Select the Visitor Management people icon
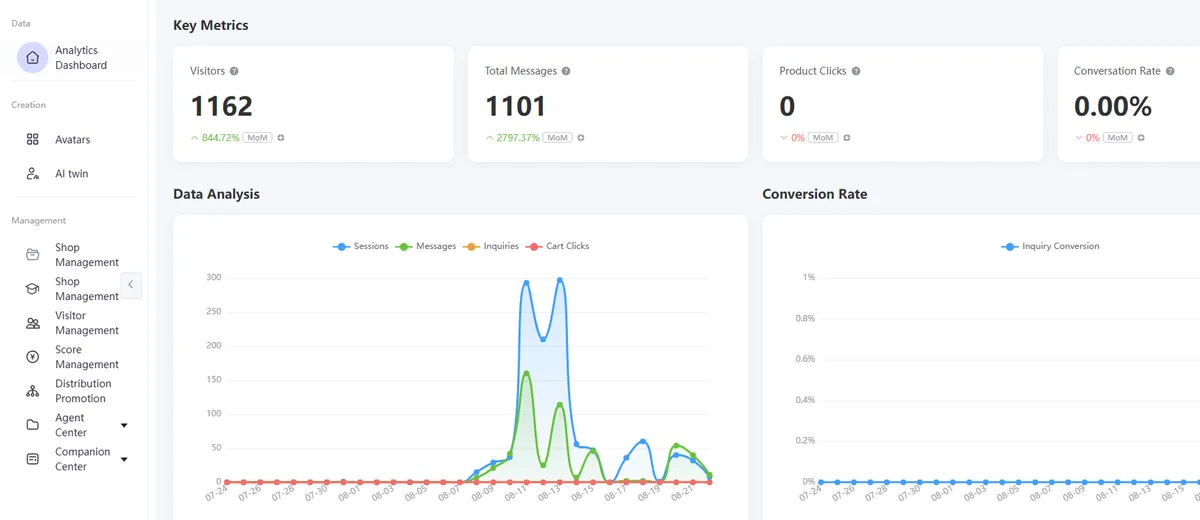 33,323
